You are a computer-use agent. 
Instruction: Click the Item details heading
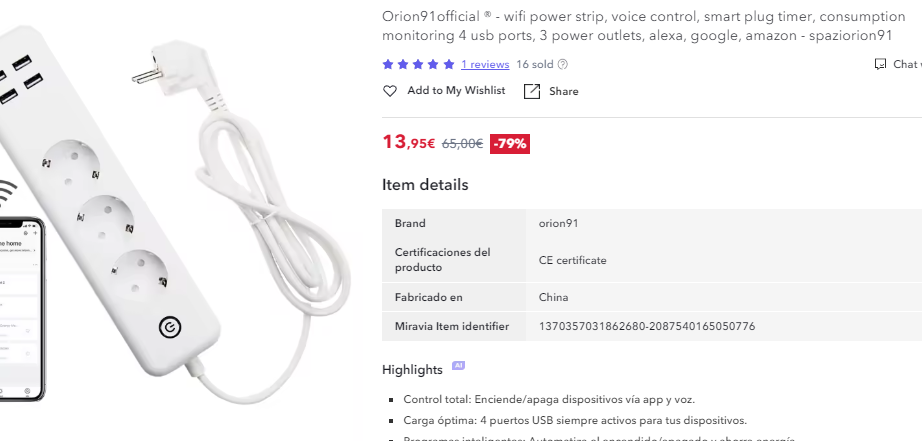coord(425,185)
